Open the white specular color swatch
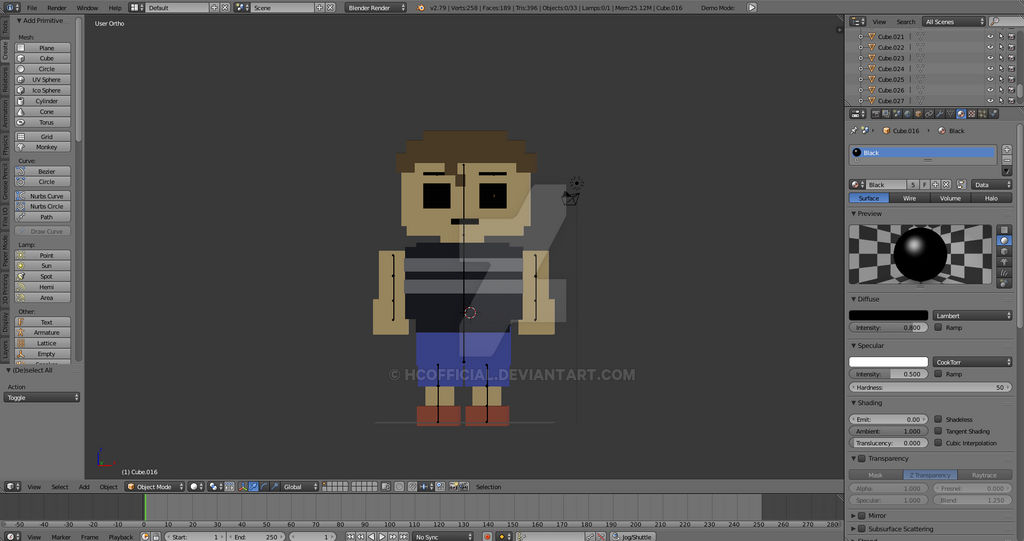1024x541 pixels. coord(888,362)
